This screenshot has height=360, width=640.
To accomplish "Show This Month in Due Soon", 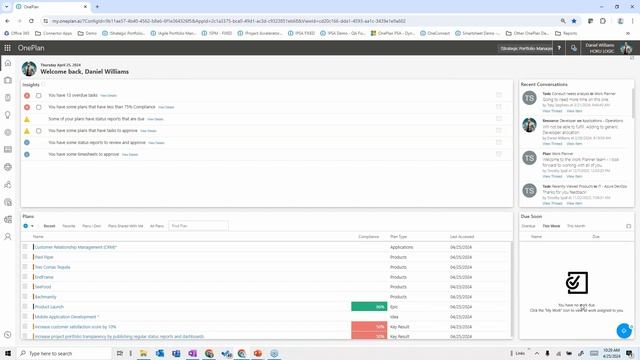I will [x=576, y=226].
